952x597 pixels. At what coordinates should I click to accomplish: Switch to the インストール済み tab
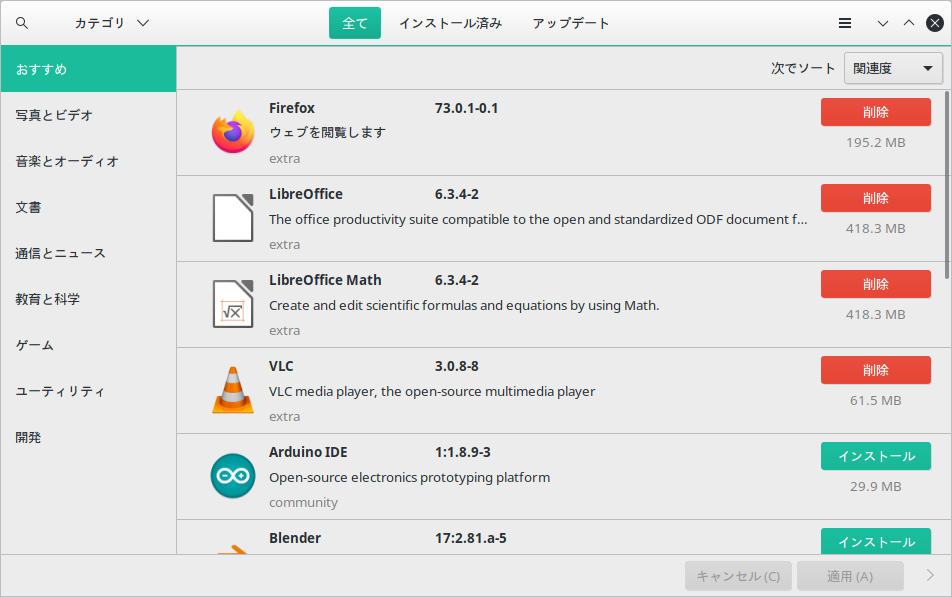tap(450, 23)
